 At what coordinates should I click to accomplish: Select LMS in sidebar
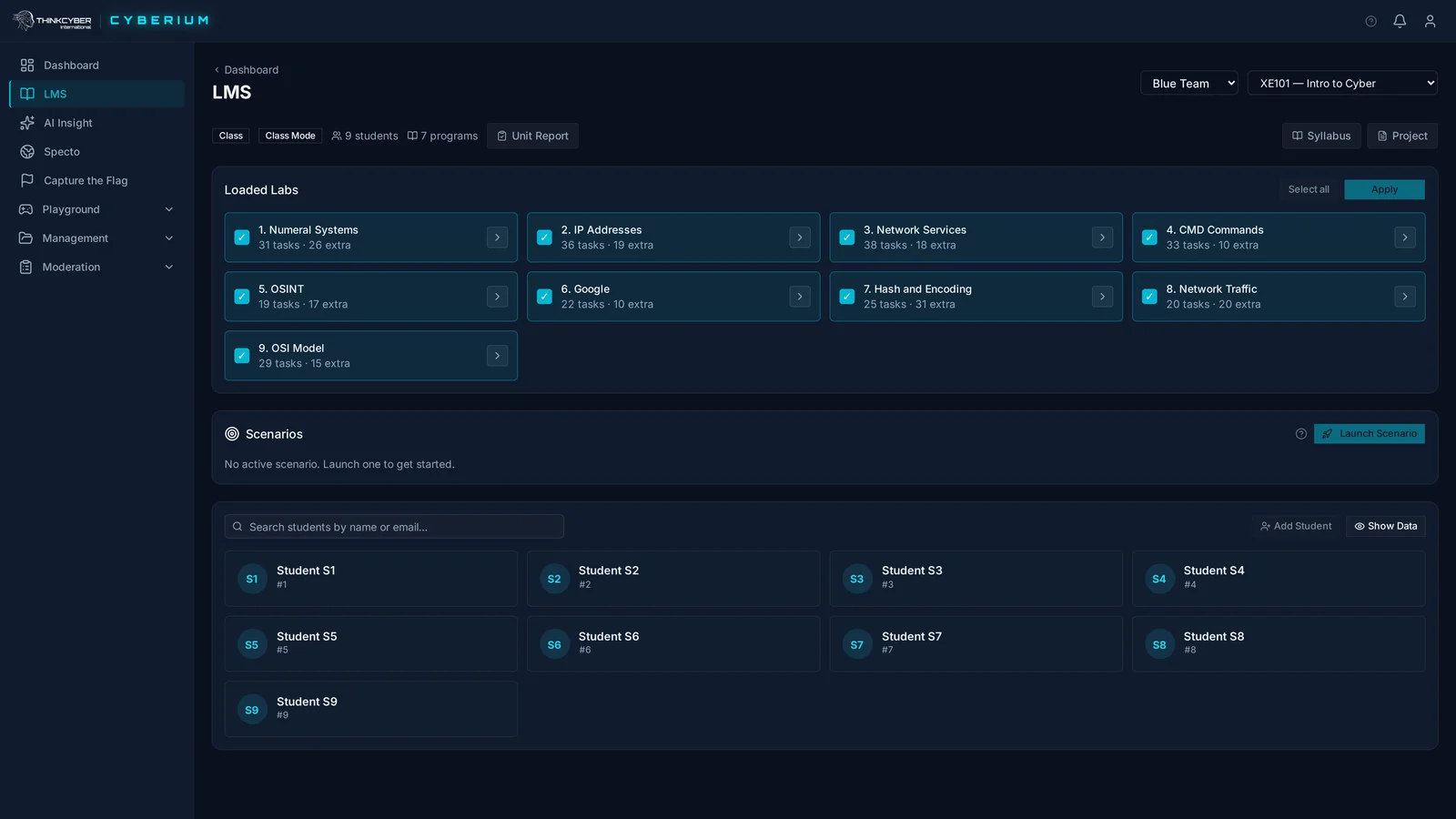pos(96,94)
